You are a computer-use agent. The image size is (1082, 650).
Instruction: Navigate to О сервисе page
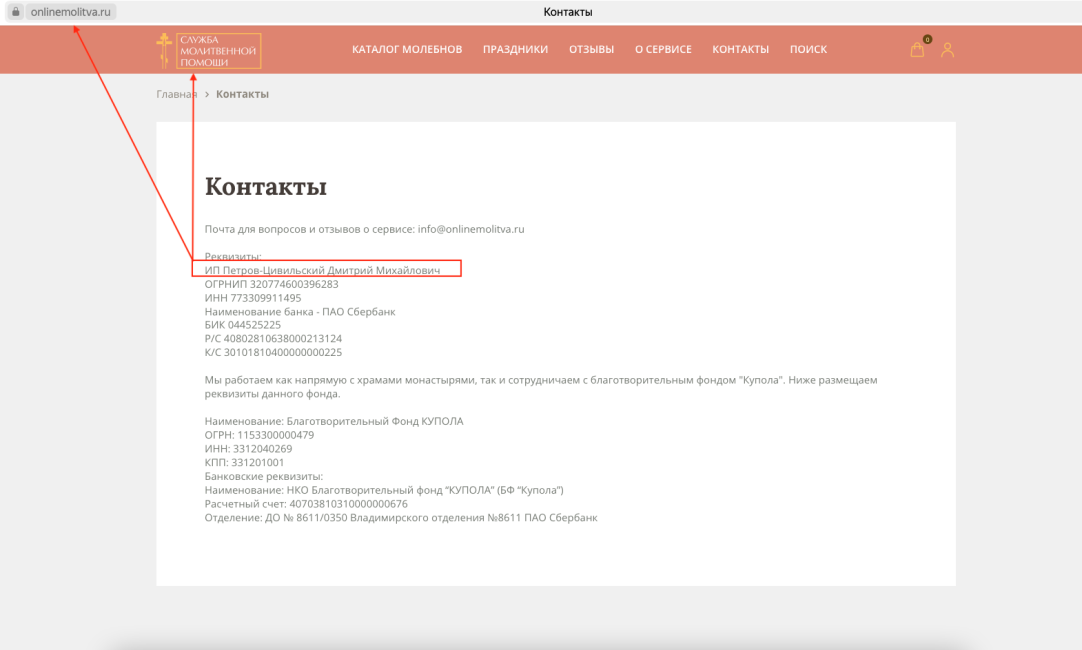point(663,50)
